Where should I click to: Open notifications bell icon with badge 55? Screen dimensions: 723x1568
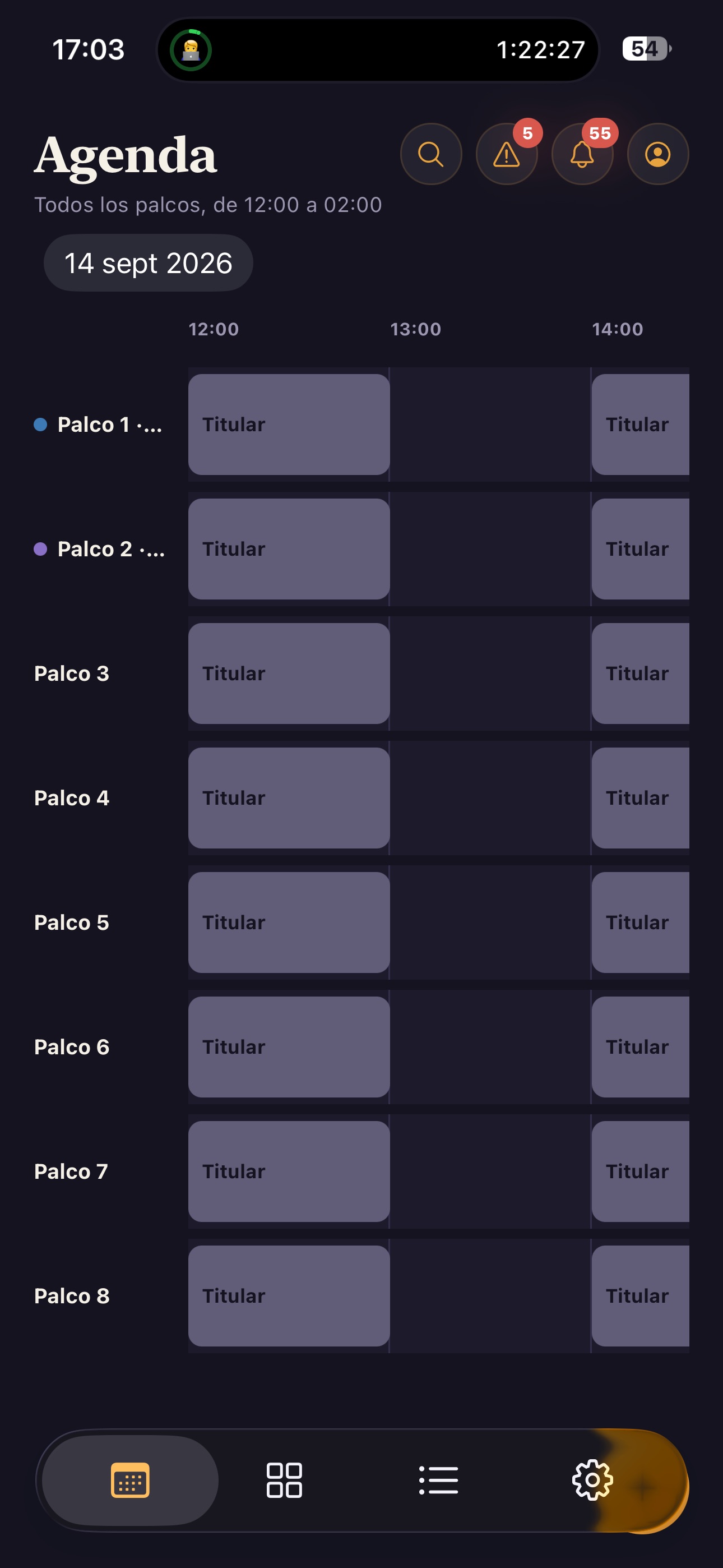(582, 154)
